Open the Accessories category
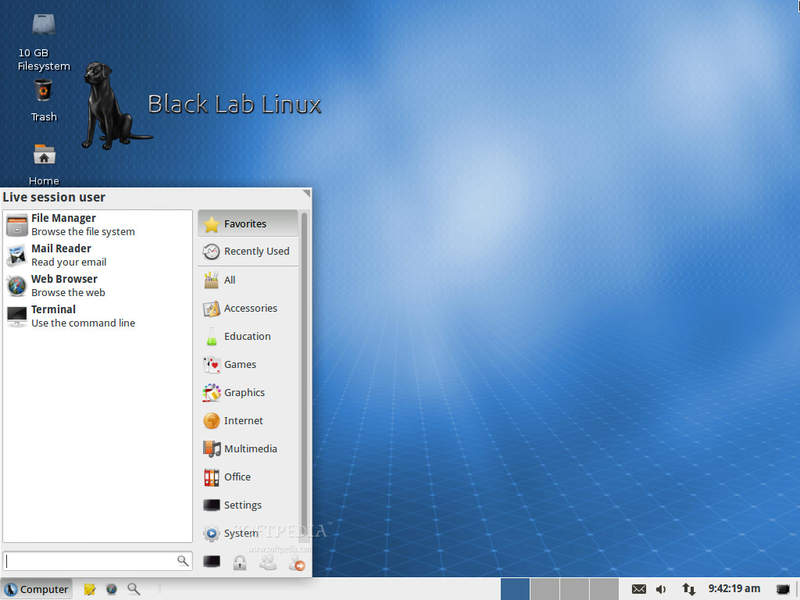Image resolution: width=800 pixels, height=600 pixels. (x=248, y=308)
